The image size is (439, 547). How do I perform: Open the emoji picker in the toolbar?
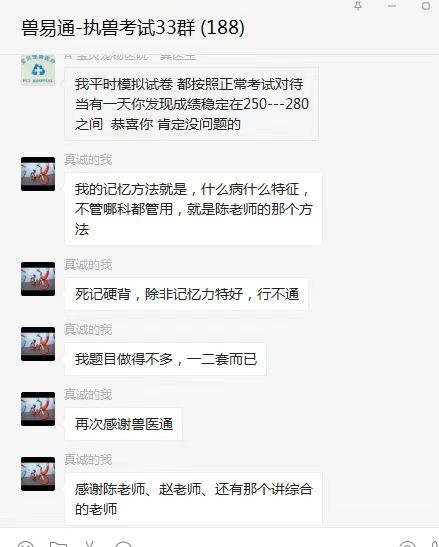[25, 544]
